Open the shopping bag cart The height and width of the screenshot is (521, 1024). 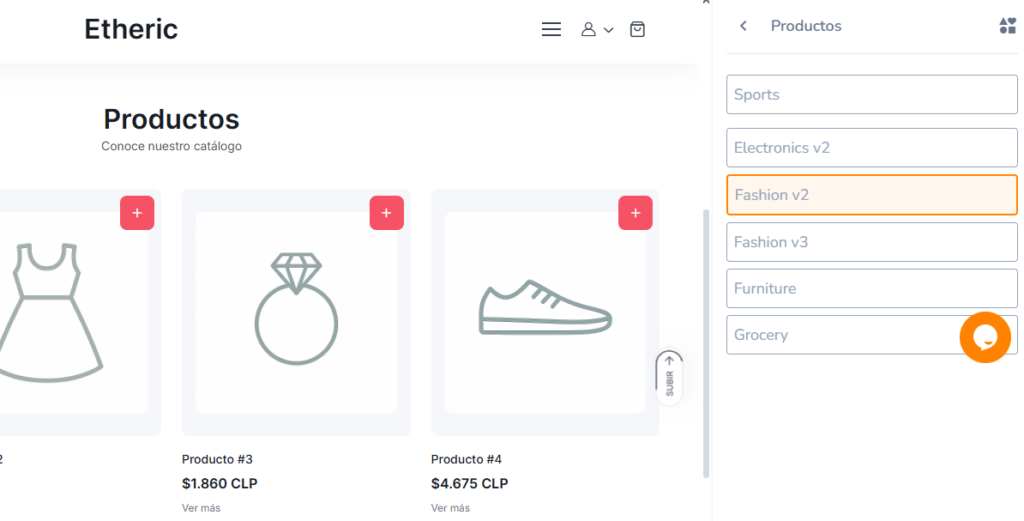click(x=637, y=30)
